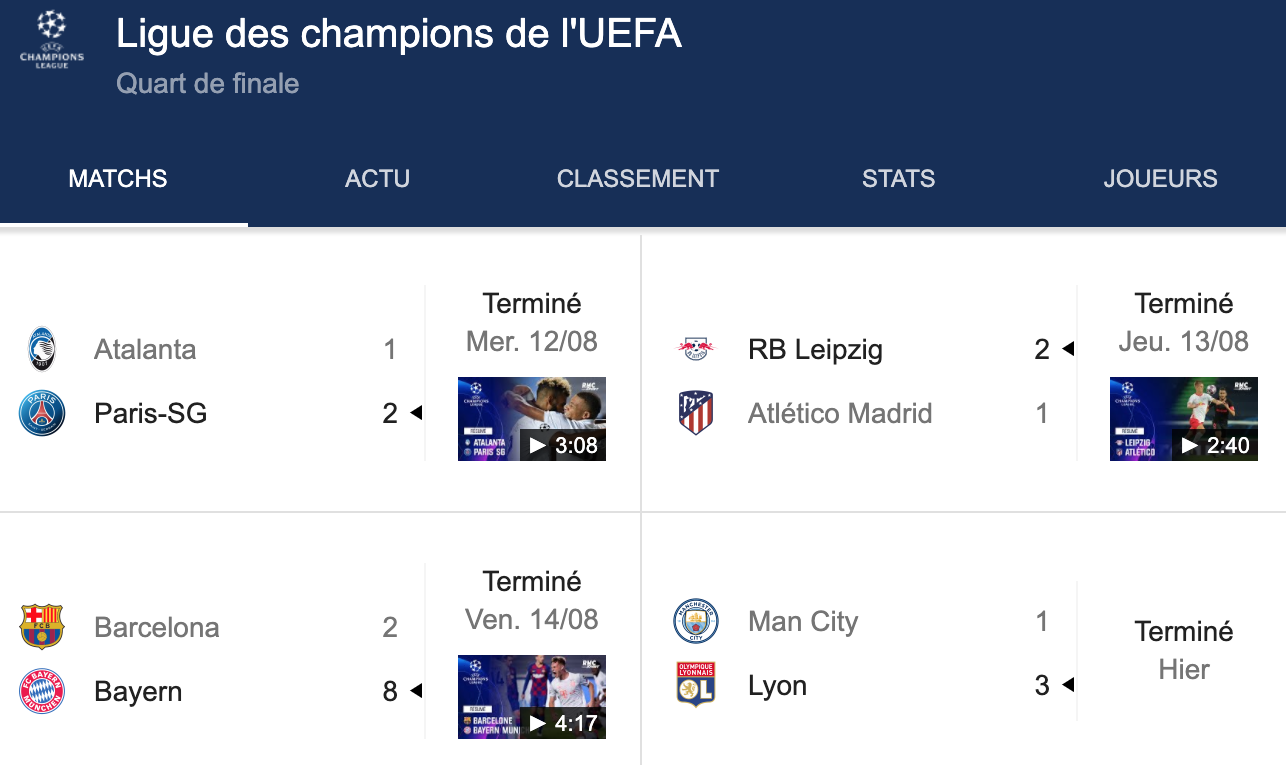
Task: Click the Atalanta club crest
Action: (42, 349)
